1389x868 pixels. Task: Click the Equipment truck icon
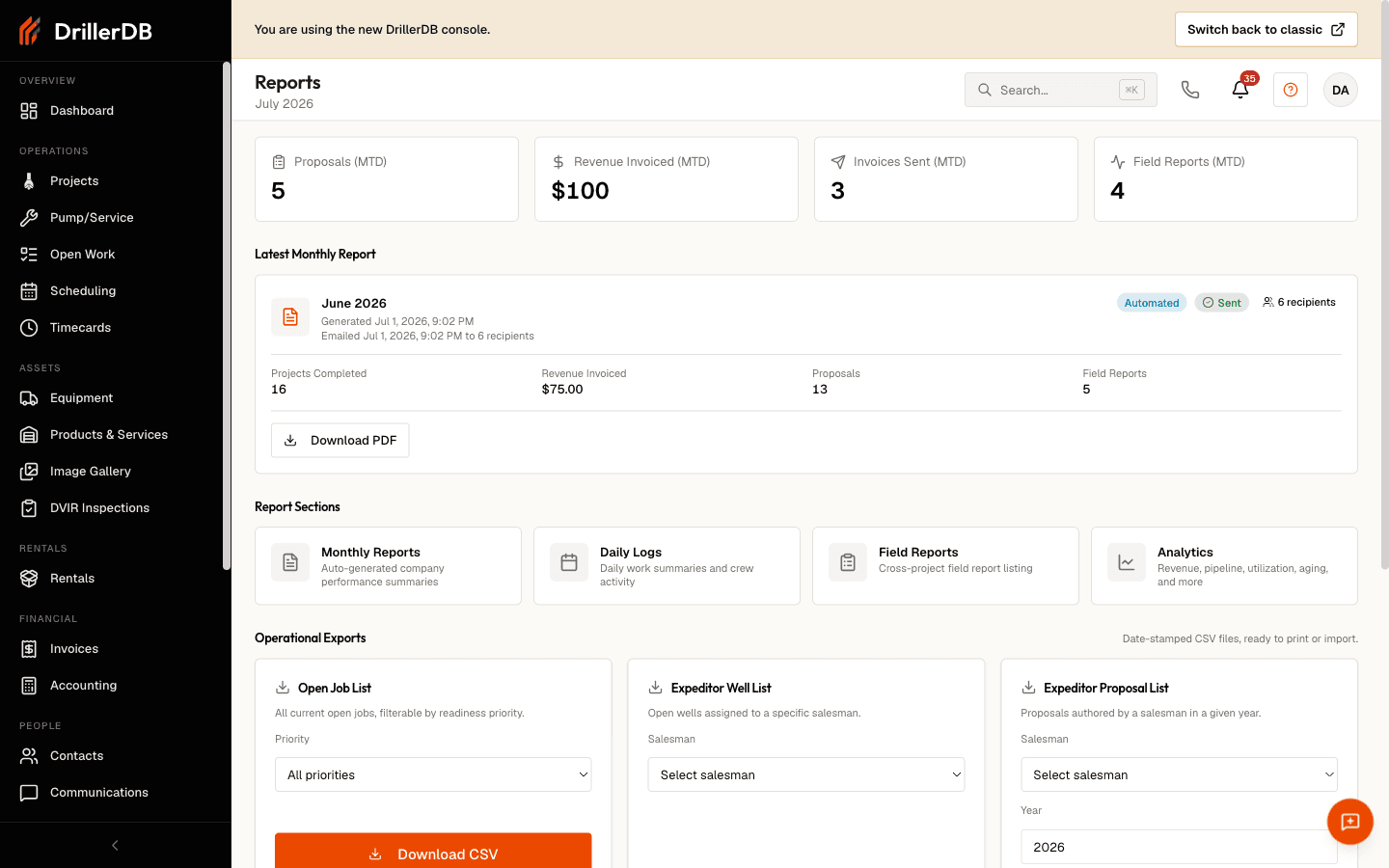(29, 398)
